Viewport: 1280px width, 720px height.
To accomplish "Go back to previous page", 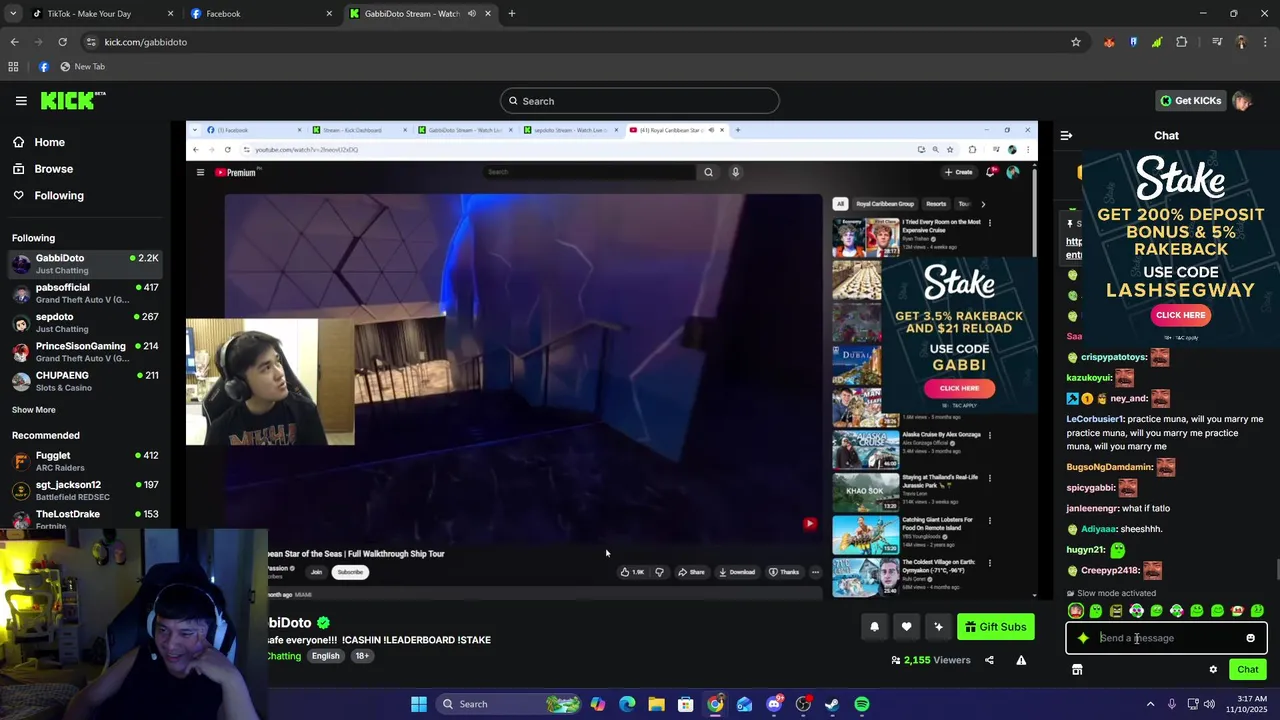I will [14, 42].
